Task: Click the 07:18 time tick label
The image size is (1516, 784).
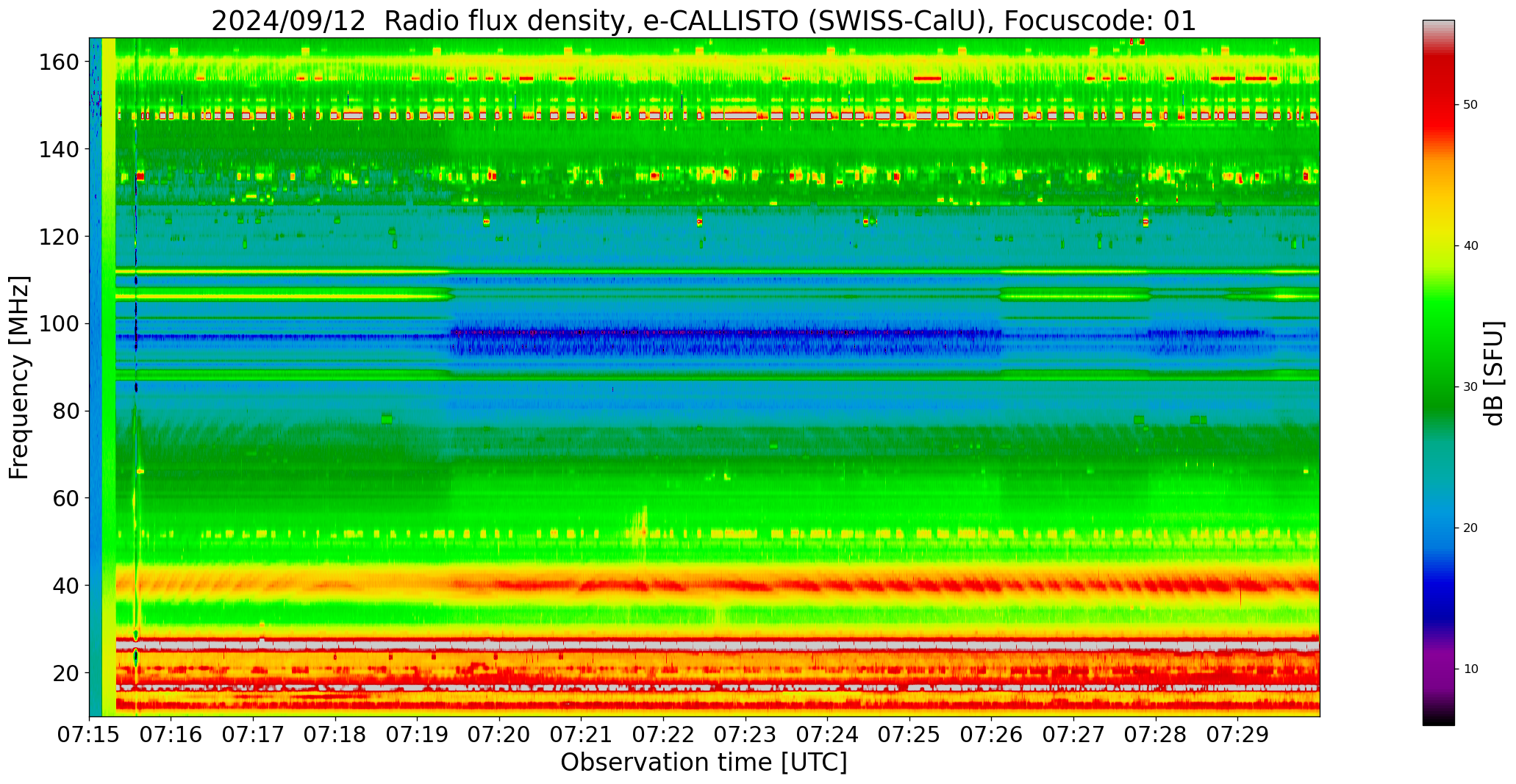Action: pos(335,735)
